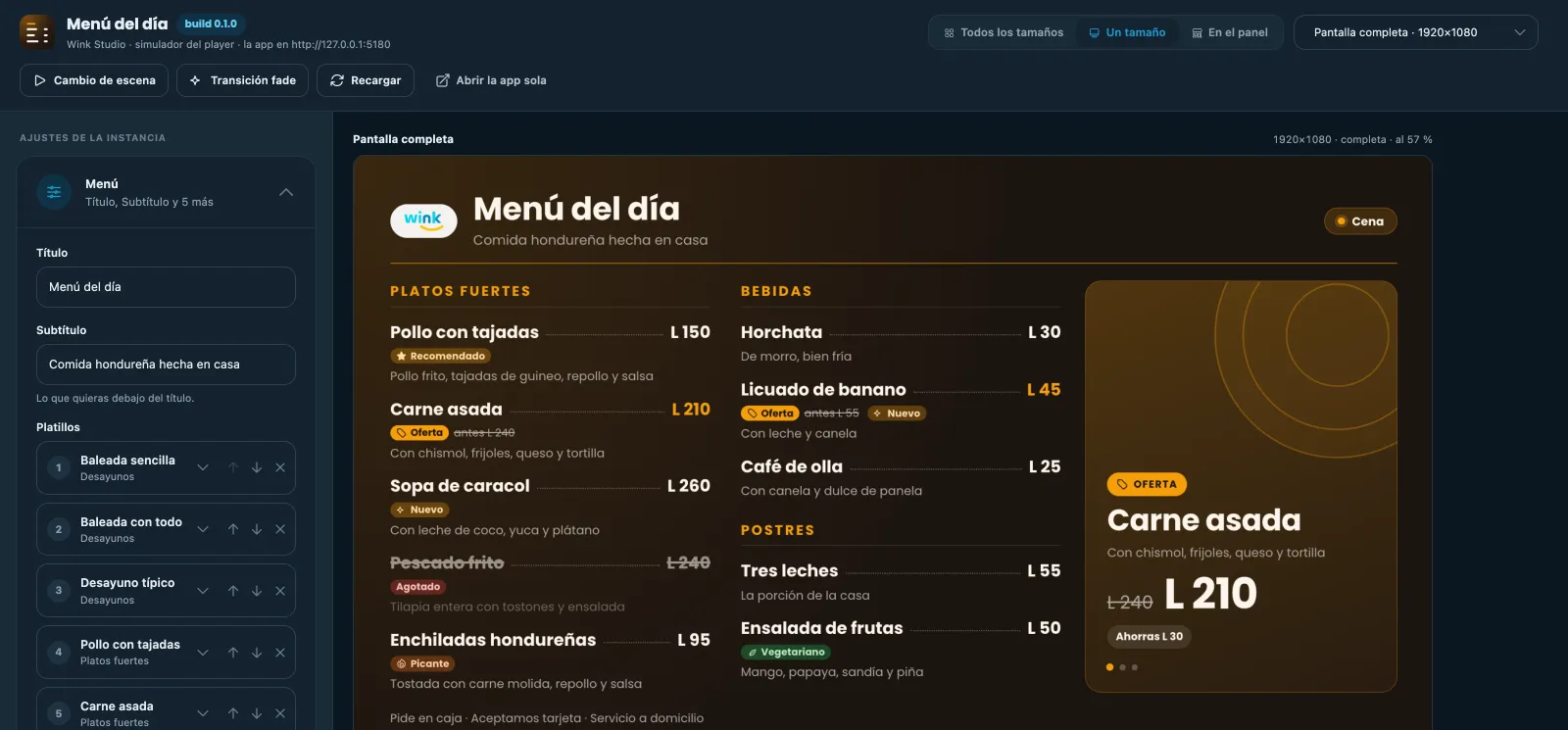
Task: Remove Carne asada from Platillos list
Action: click(280, 713)
